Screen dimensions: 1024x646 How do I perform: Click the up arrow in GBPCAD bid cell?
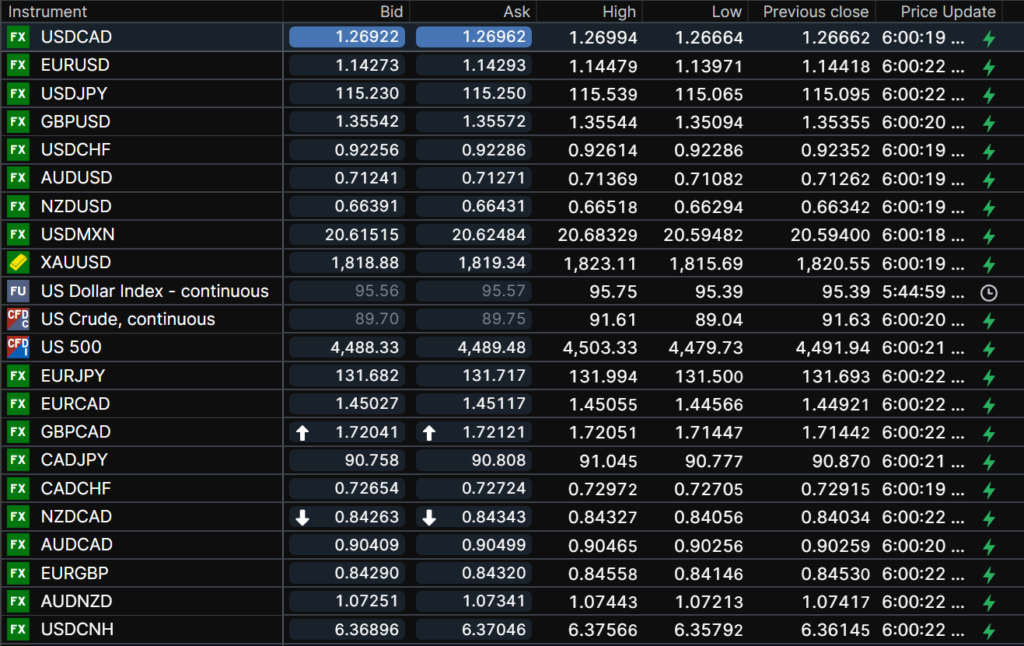302,433
